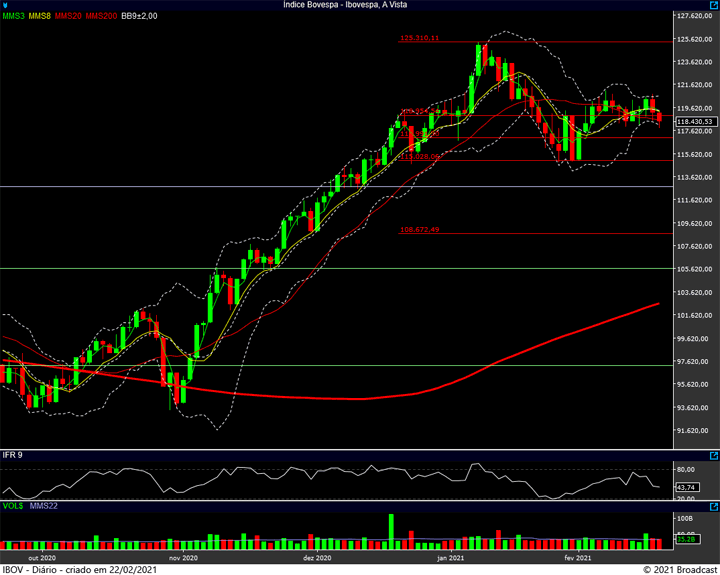Viewport: 720px width, 575px height.
Task: Toggle the MMS3 moving average legend
Action: click(14, 17)
